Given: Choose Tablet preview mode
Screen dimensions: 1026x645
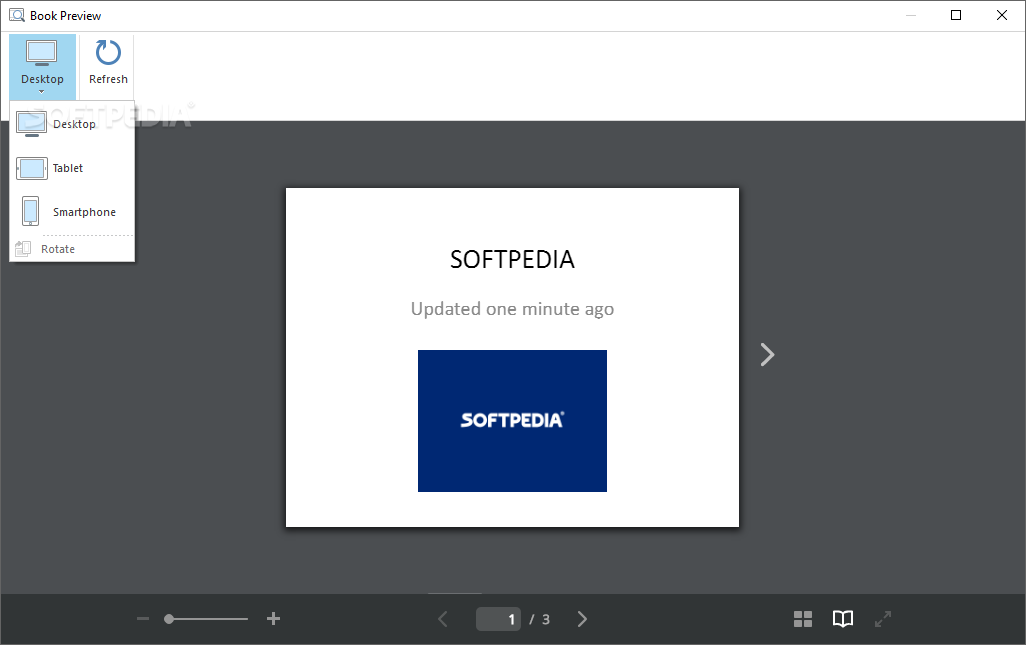Looking at the screenshot, I should [x=72, y=168].
